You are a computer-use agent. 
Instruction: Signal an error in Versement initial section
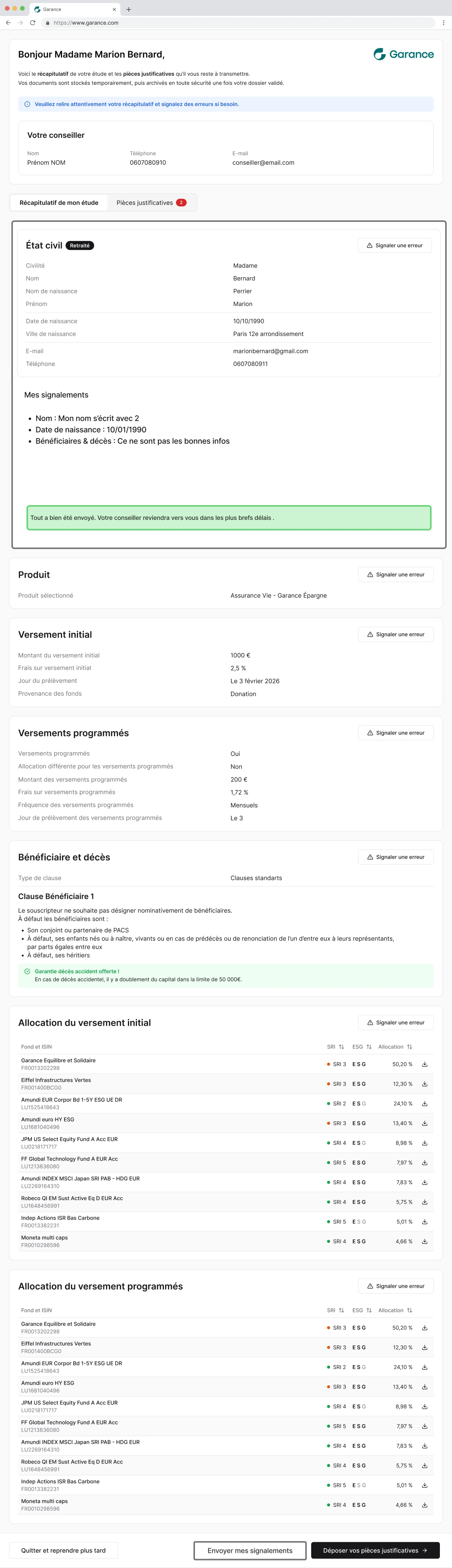point(396,634)
